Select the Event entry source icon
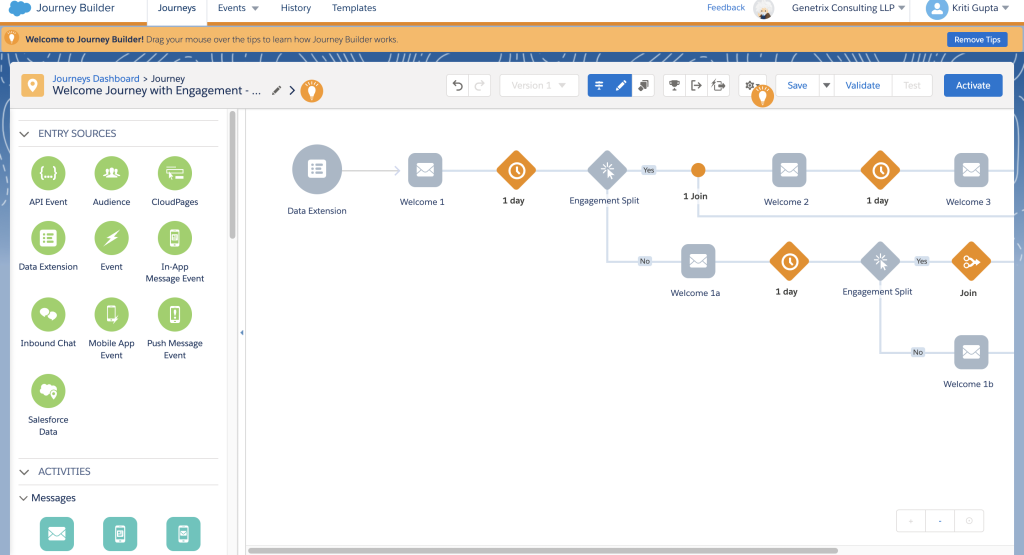1024x555 pixels. 112,238
